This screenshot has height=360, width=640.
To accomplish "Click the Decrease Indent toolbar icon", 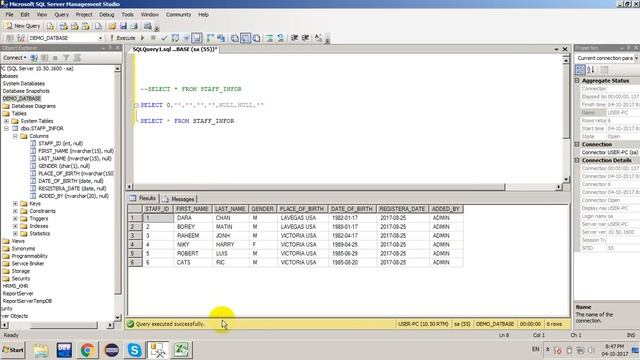I will tap(294, 38).
